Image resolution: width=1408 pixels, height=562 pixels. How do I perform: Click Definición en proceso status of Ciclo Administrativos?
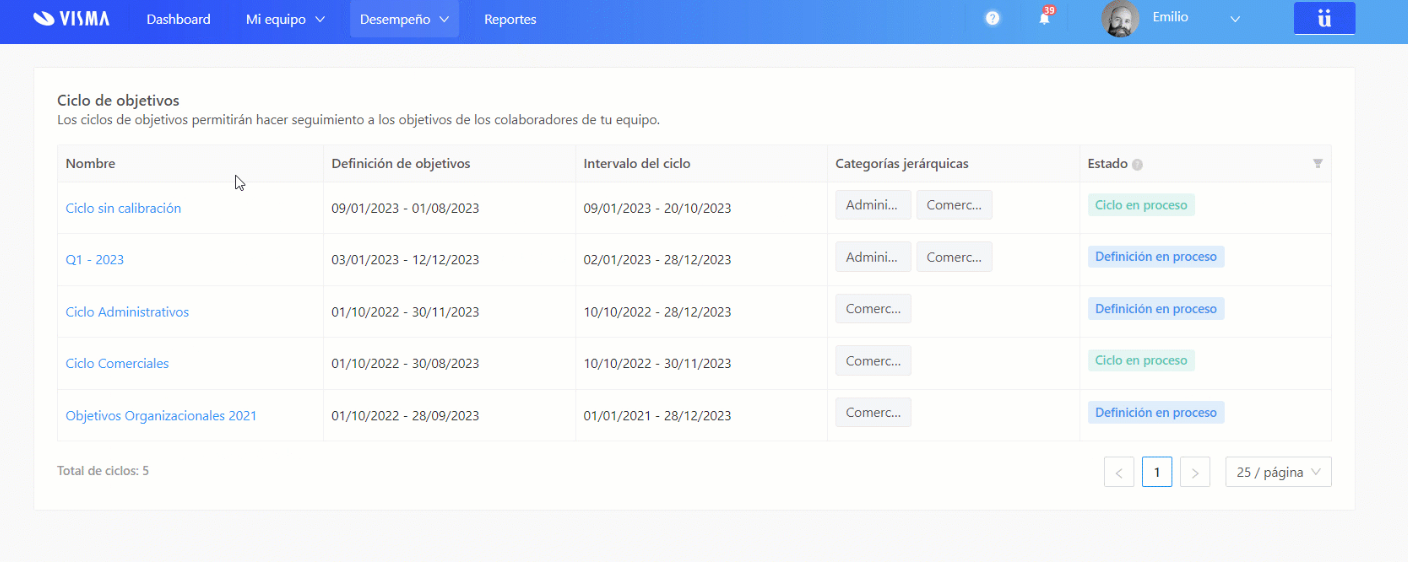pyautogui.click(x=1156, y=309)
